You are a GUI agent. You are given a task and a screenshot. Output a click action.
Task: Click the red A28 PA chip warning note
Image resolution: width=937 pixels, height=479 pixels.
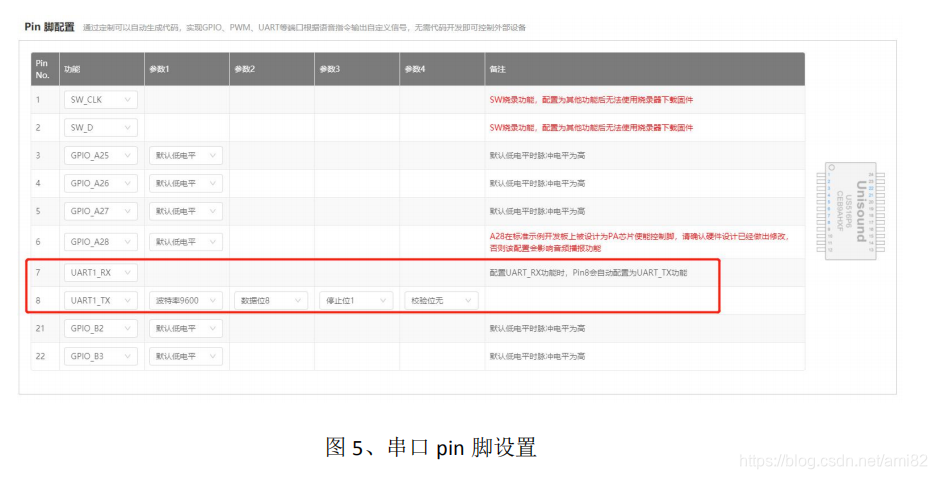click(x=639, y=242)
